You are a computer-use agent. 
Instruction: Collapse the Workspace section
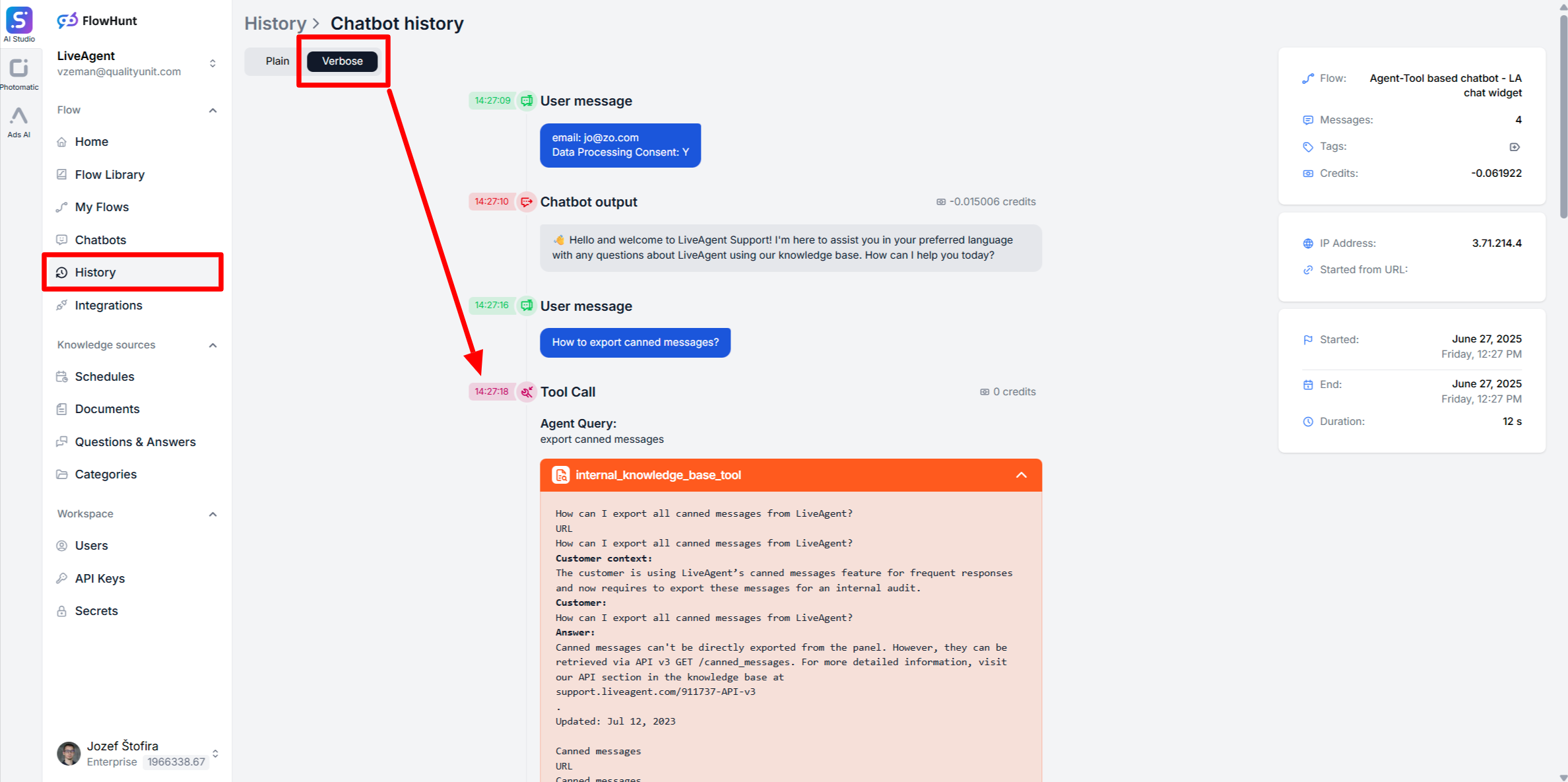(x=212, y=514)
